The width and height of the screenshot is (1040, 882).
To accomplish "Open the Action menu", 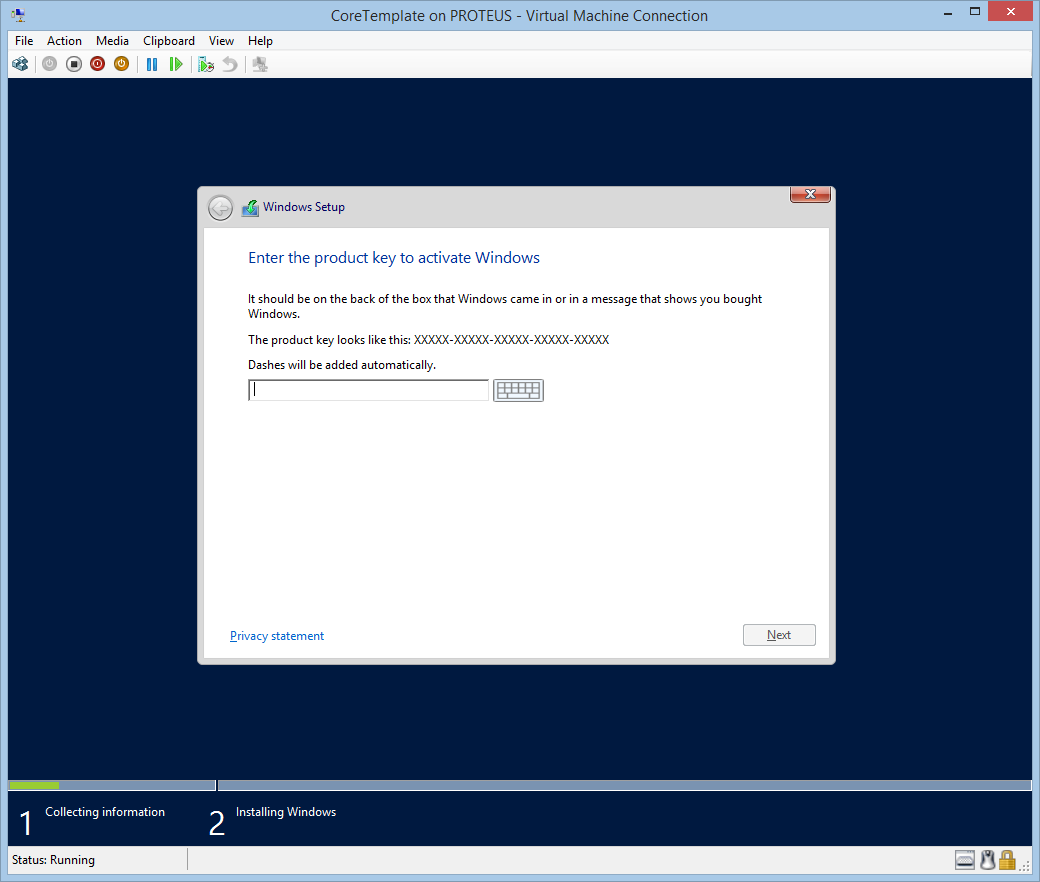I will pyautogui.click(x=65, y=41).
